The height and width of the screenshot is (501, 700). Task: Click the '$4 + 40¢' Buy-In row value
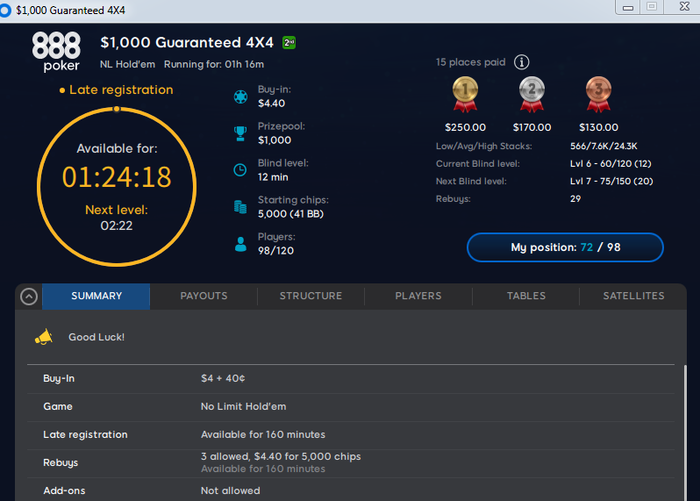tap(223, 379)
